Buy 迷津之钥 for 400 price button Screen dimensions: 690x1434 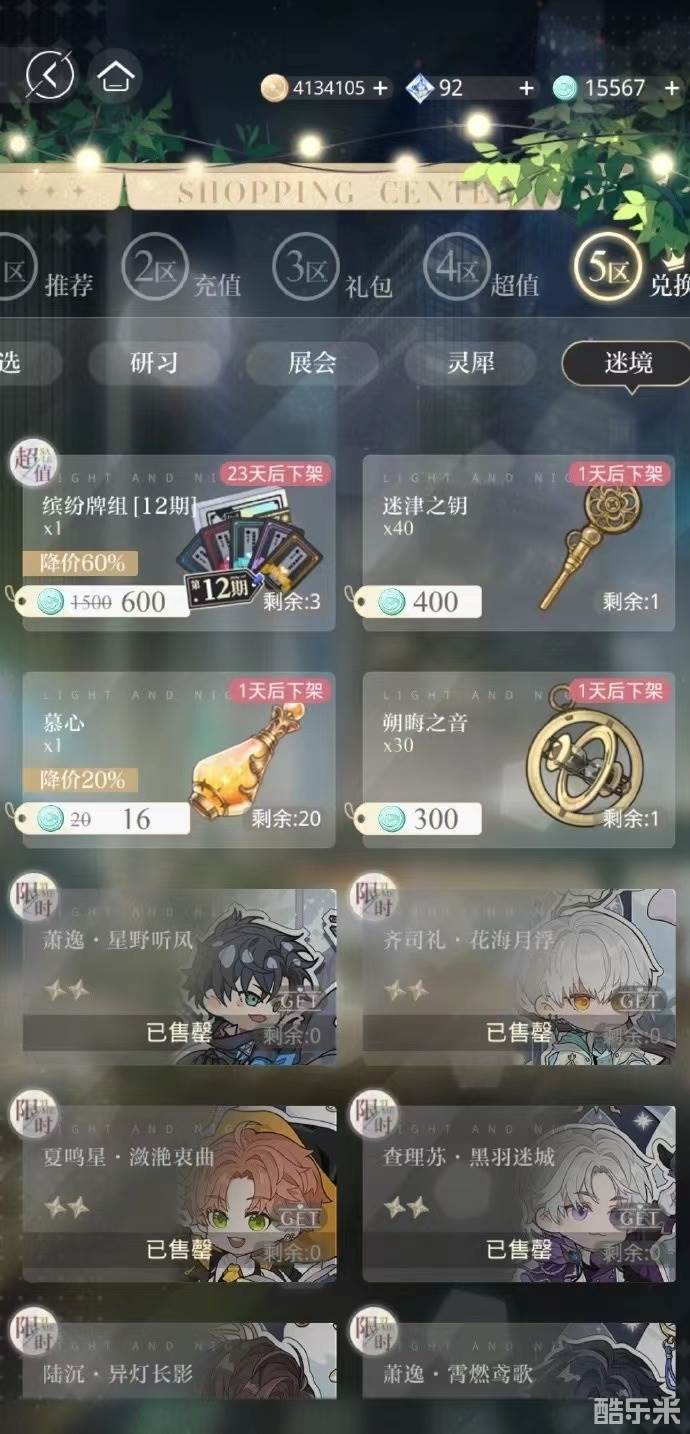tap(420, 602)
